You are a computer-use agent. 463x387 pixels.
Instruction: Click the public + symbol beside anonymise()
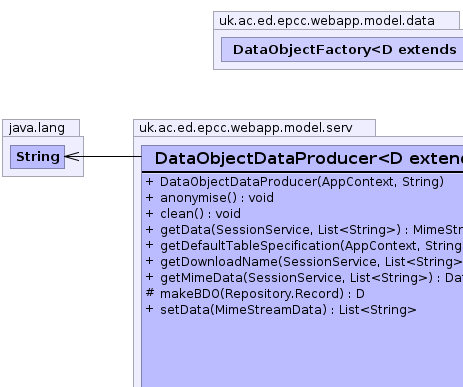pyautogui.click(x=150, y=197)
